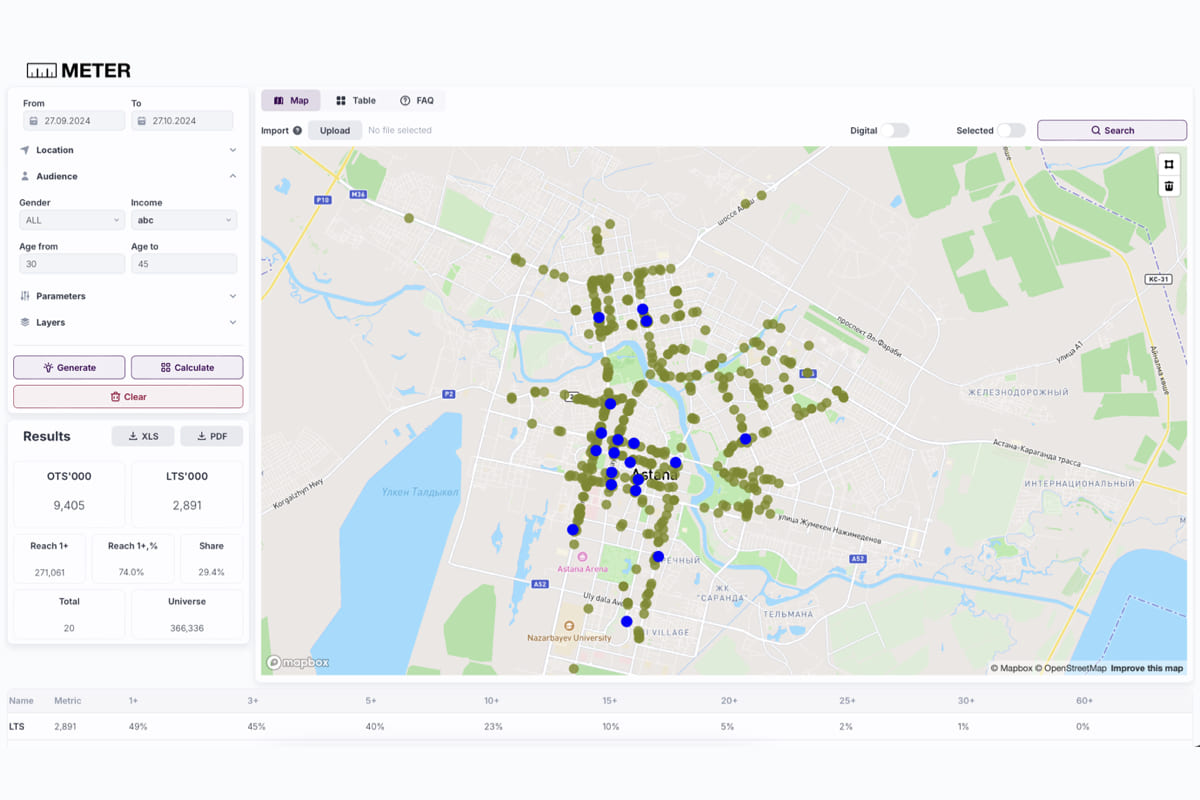Click the Mapbox logo on the map
Viewport: 1200px width, 800px height.
coord(298,662)
